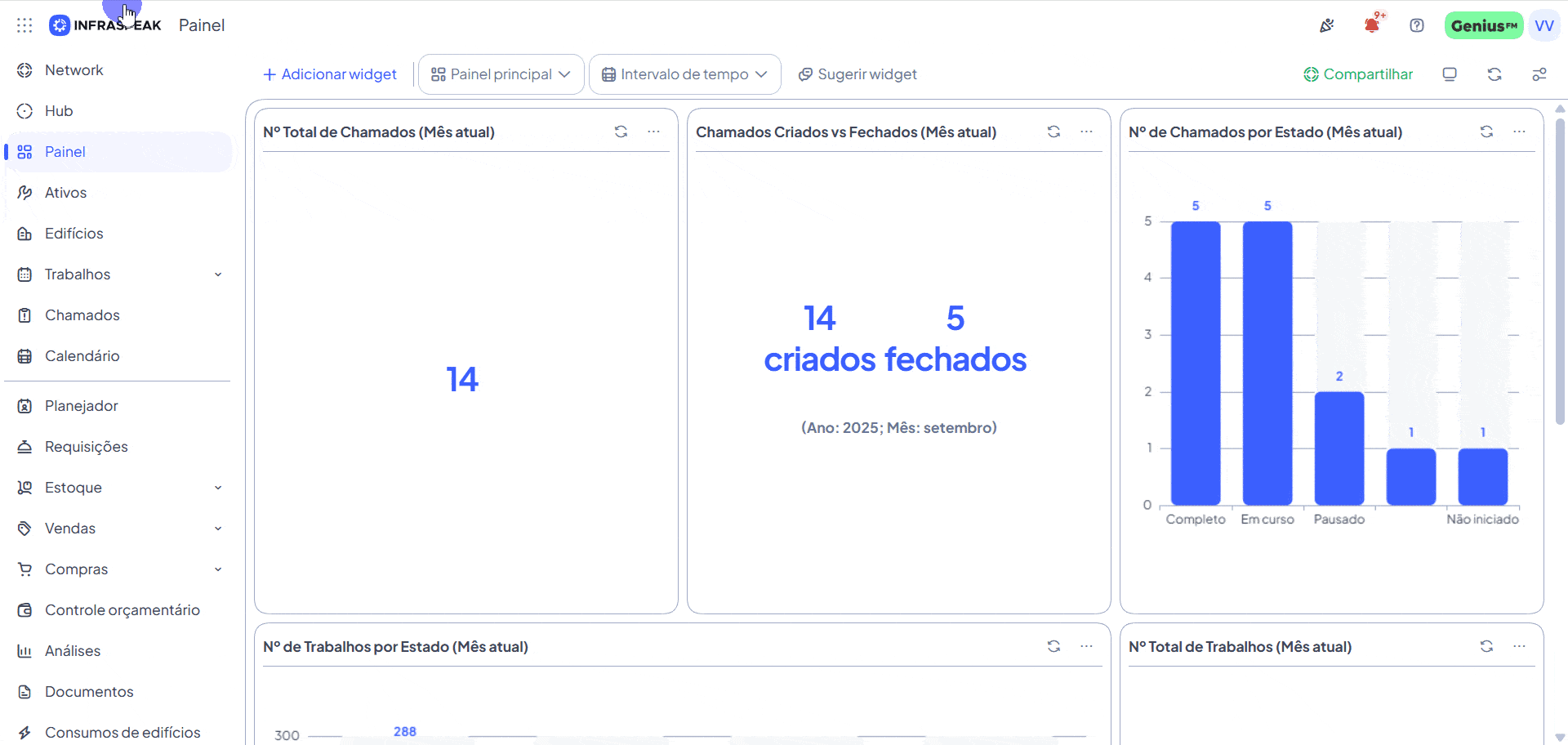
Task: Click the Genius FM button
Action: point(1484,25)
